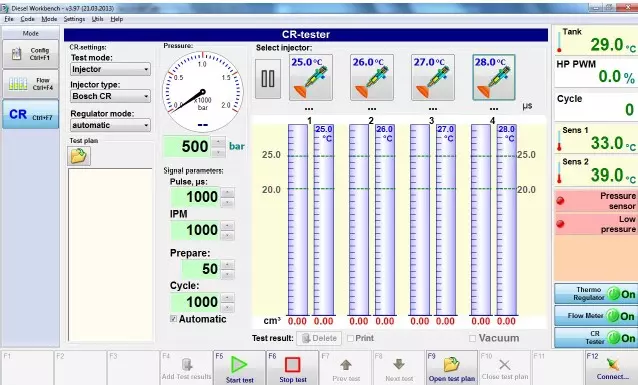
Task: Click the Cycle 1000 input field
Action: pos(196,302)
